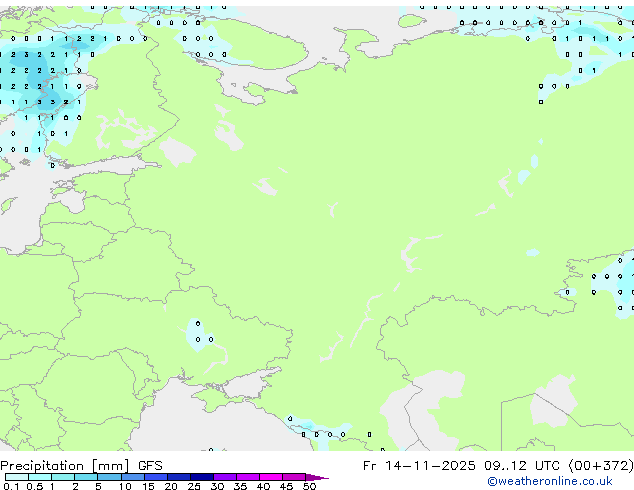634x490 pixels.
Task: Click the 20–25 mm dark blue swatch
Action: click(x=179, y=477)
